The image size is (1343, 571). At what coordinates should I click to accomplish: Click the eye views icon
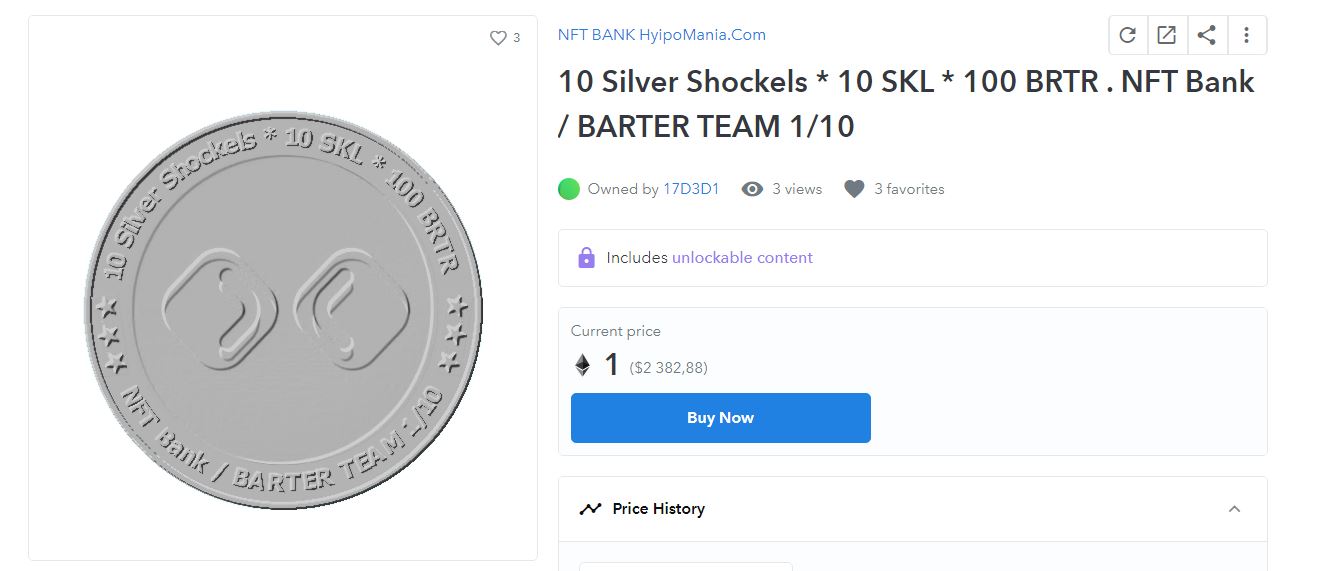[752, 189]
